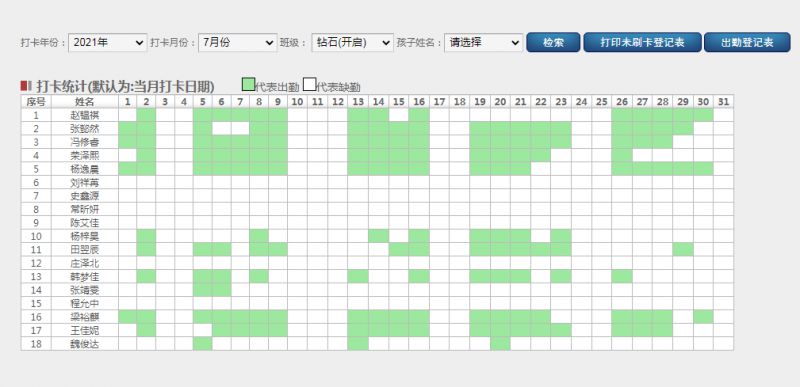This screenshot has width=800, height=387.
Task: Click row number 12 in the 序号 column
Action: point(36,263)
